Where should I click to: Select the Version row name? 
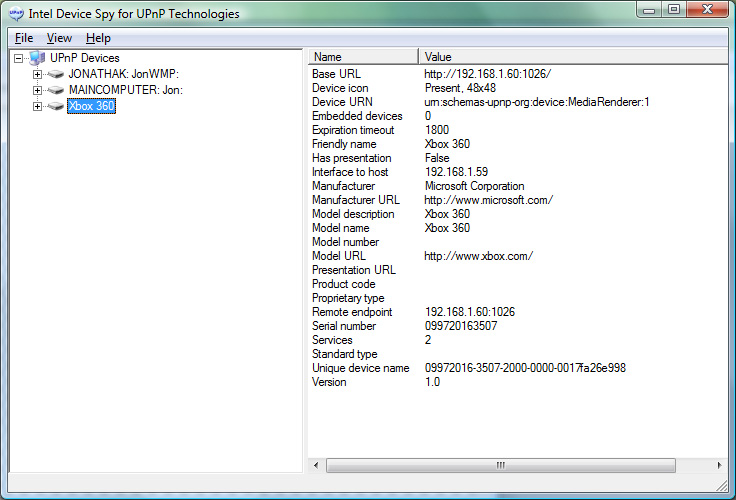tap(329, 382)
